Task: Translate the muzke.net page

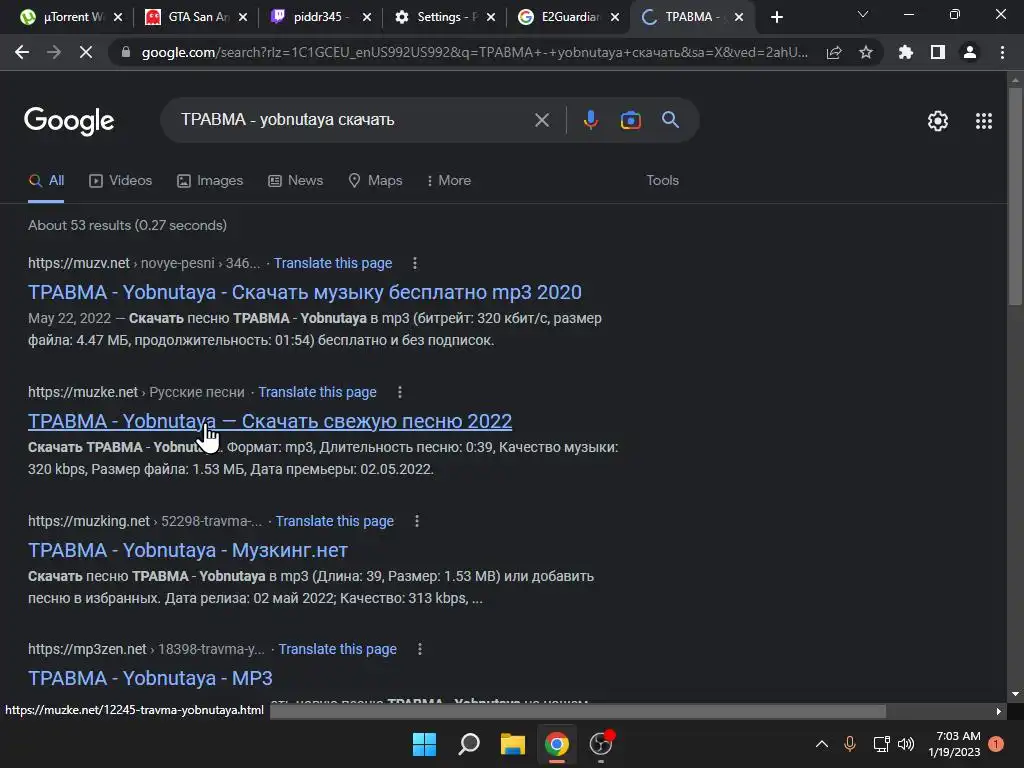Action: (x=317, y=392)
